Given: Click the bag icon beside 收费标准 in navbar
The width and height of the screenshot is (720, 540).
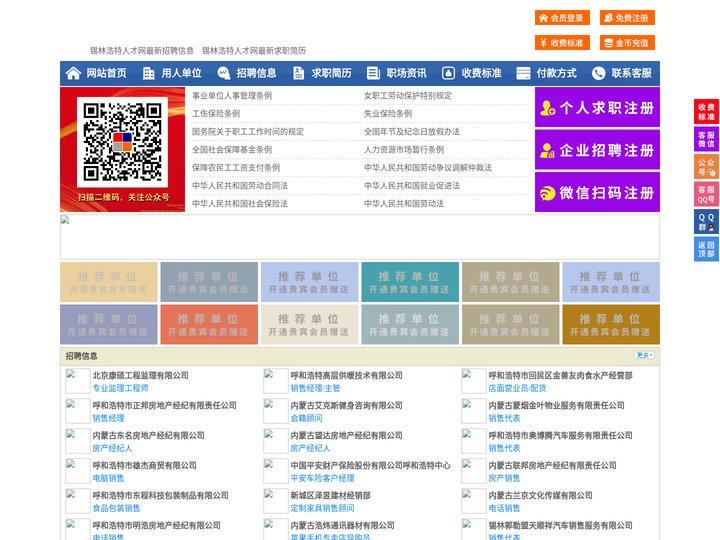Looking at the screenshot, I should click(x=448, y=73).
